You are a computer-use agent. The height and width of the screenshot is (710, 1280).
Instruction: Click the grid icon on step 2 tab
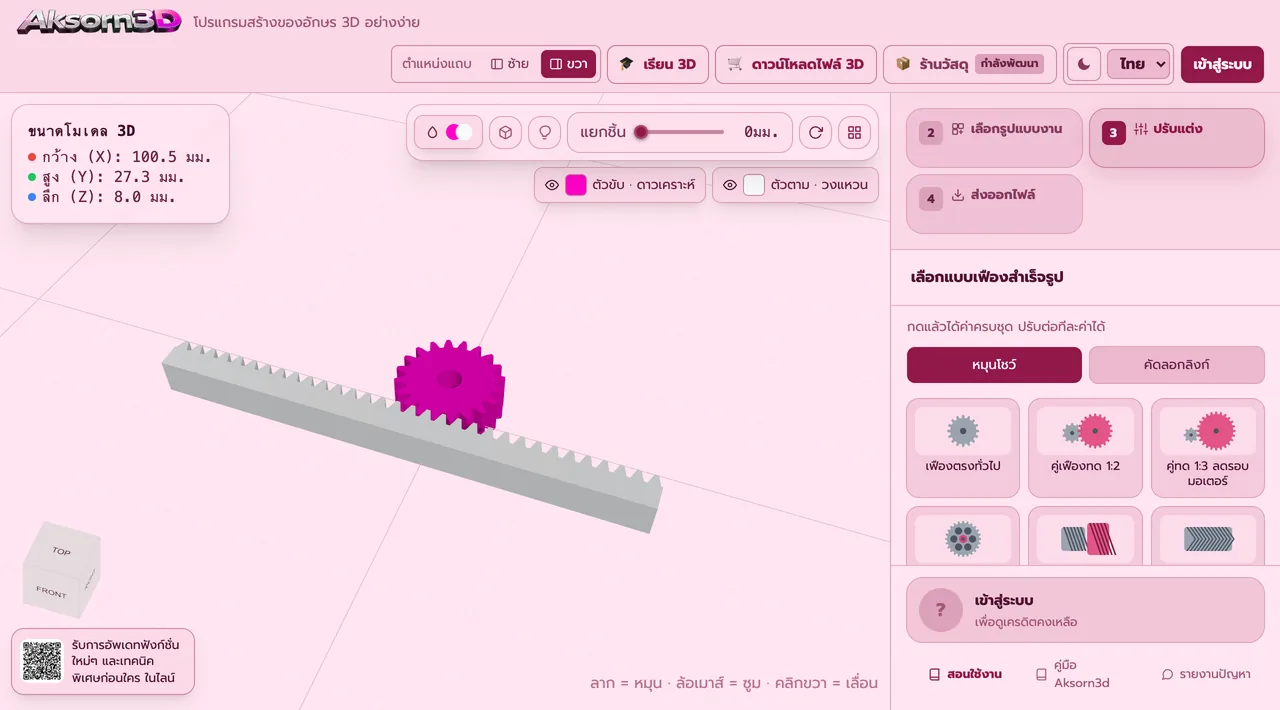(x=958, y=129)
